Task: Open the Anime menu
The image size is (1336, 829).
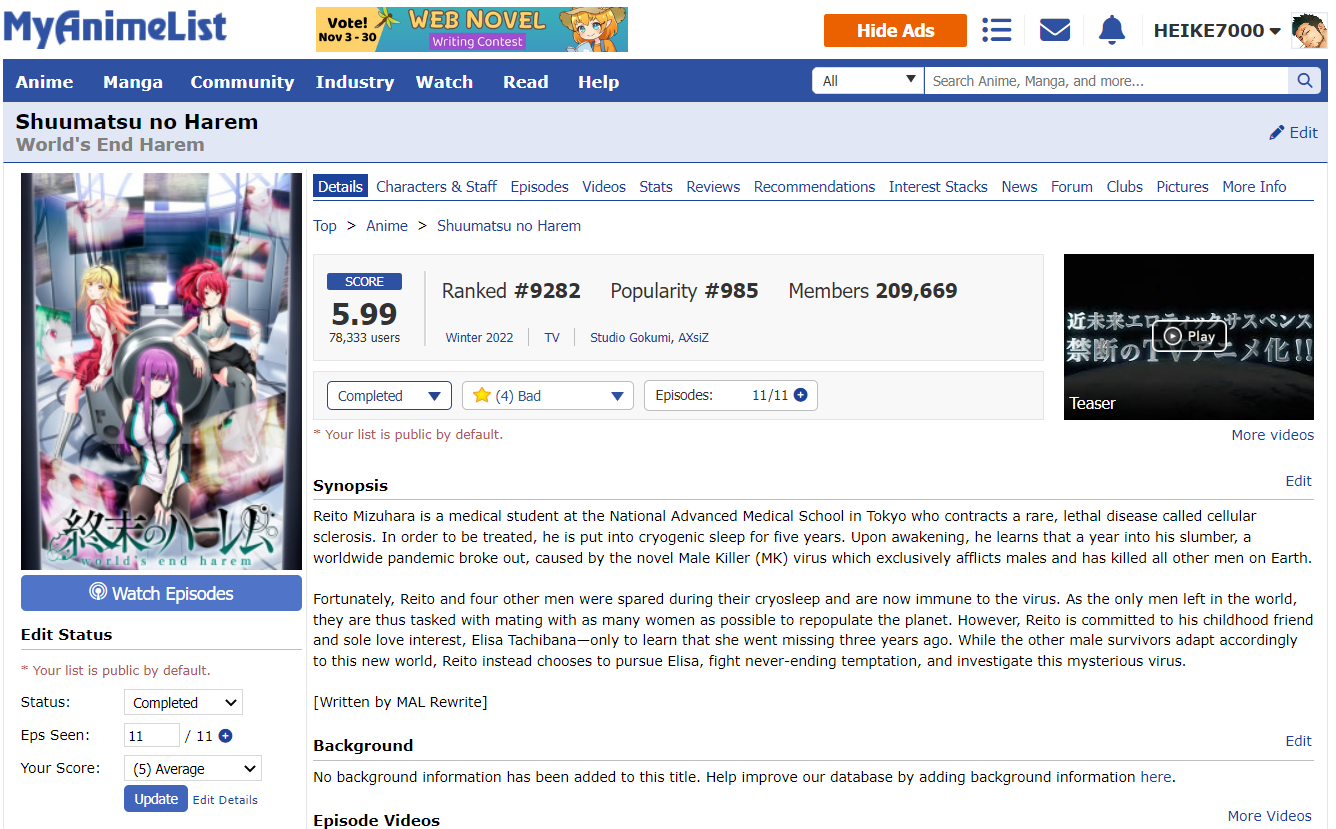Action: click(x=44, y=82)
